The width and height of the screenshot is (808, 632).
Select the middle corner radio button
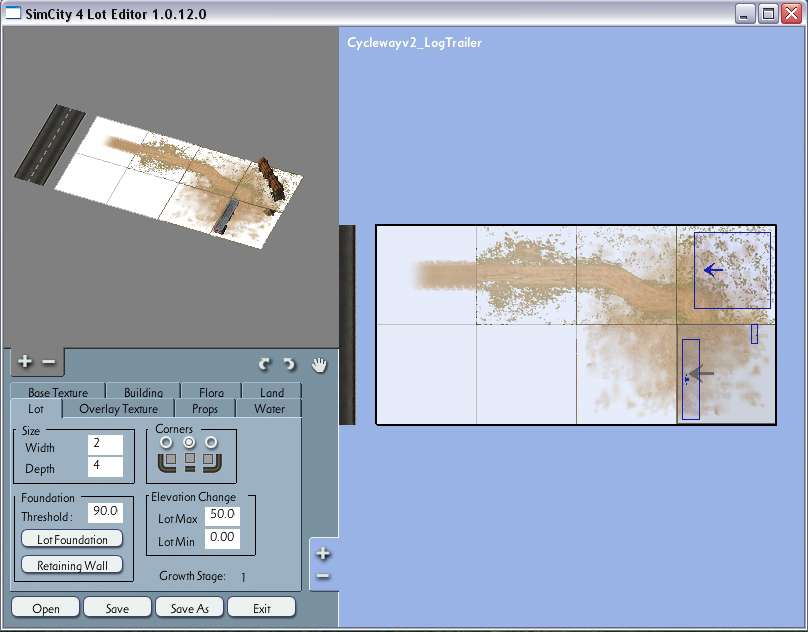189,442
